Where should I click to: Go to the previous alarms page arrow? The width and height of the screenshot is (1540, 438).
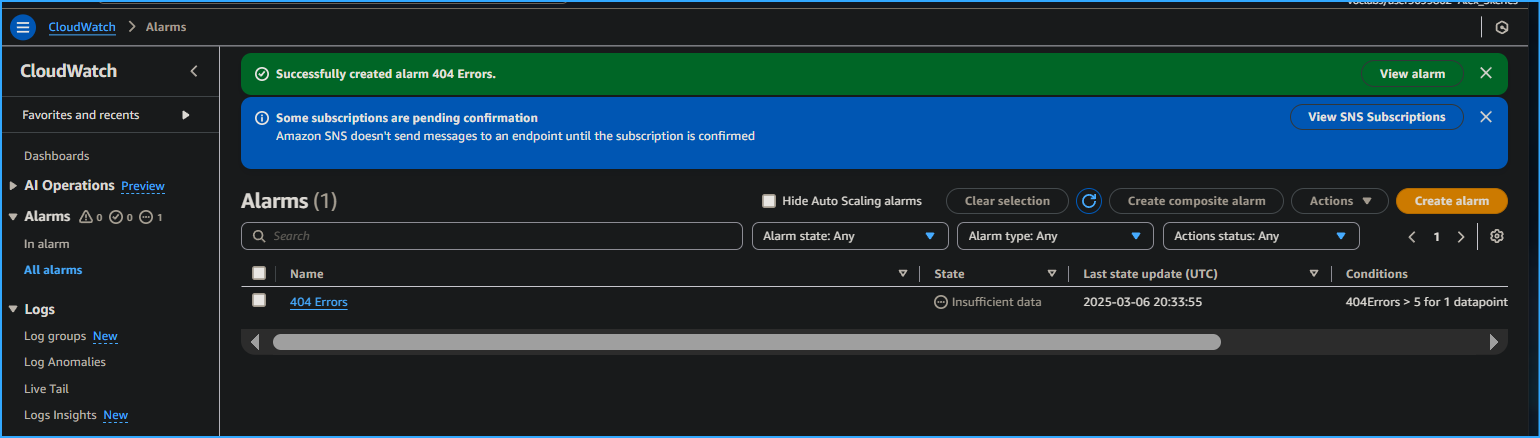point(1412,237)
